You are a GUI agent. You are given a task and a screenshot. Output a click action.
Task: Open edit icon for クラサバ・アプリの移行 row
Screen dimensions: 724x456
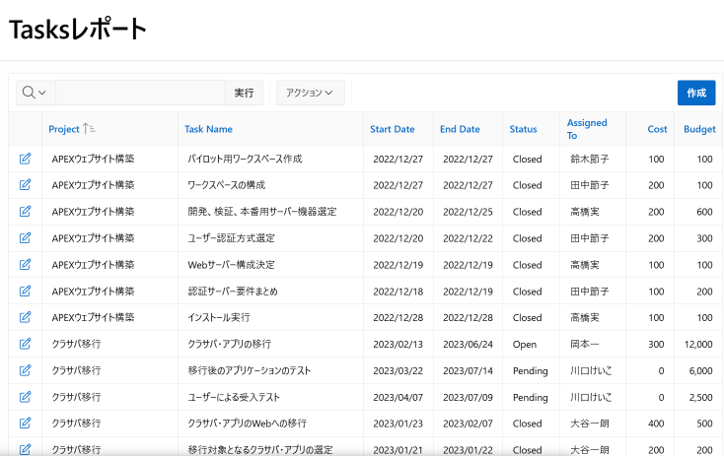pyautogui.click(x=25, y=344)
